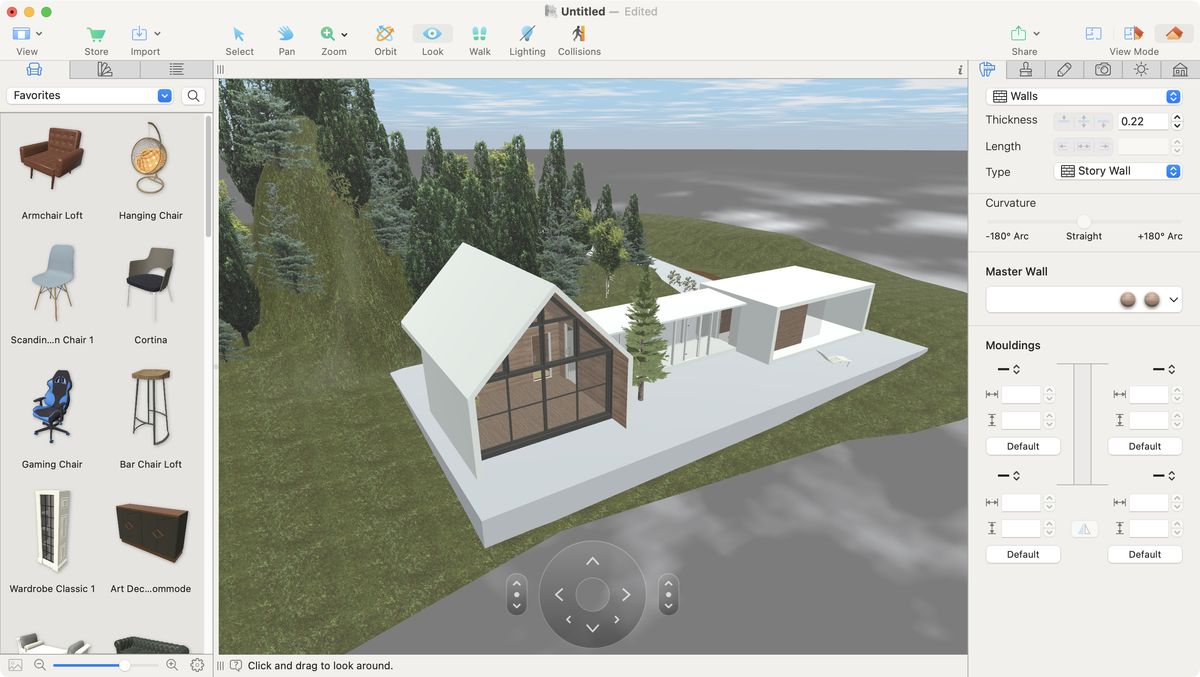Open the Import dropdown arrow
The width and height of the screenshot is (1200, 677).
(x=157, y=34)
